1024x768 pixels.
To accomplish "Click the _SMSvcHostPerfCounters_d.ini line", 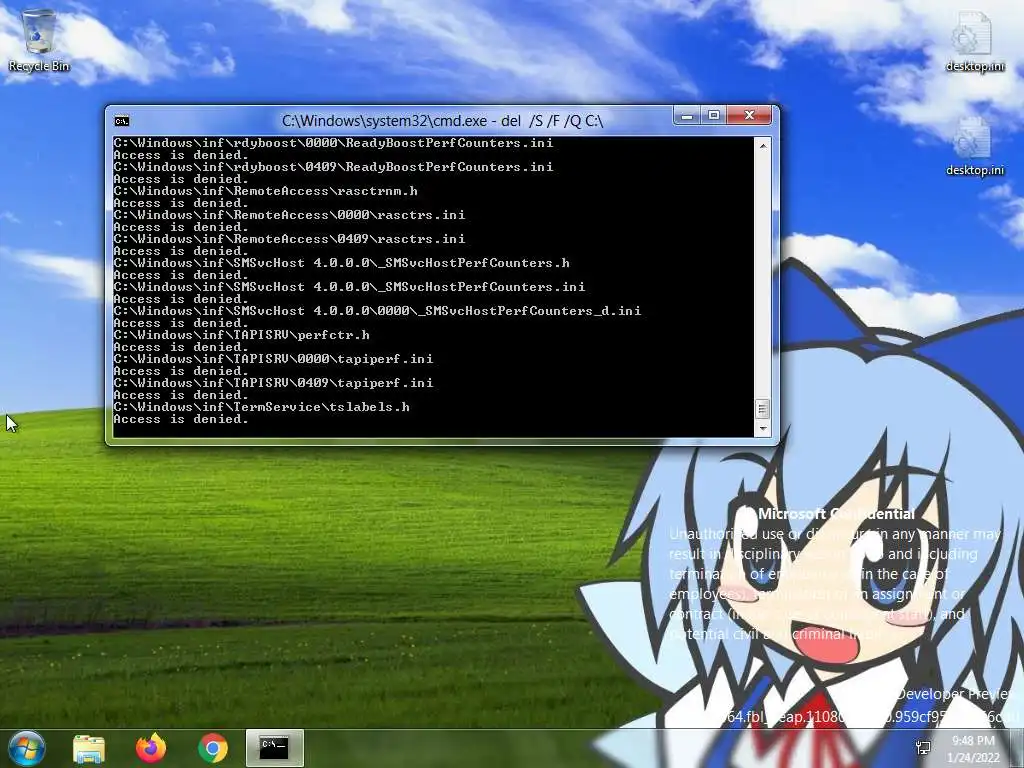I will pyautogui.click(x=377, y=311).
